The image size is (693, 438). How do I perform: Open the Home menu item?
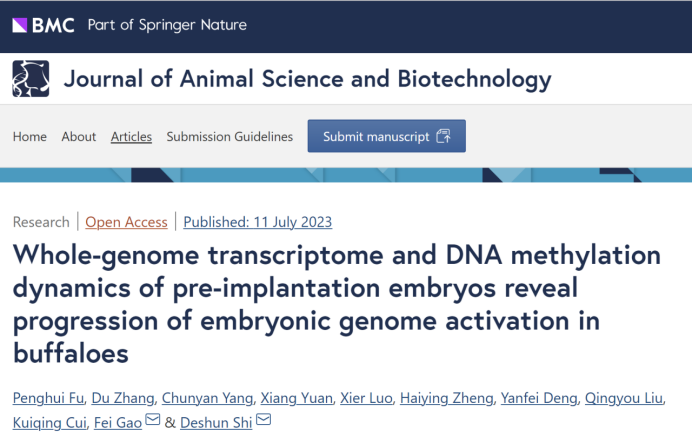click(x=30, y=137)
